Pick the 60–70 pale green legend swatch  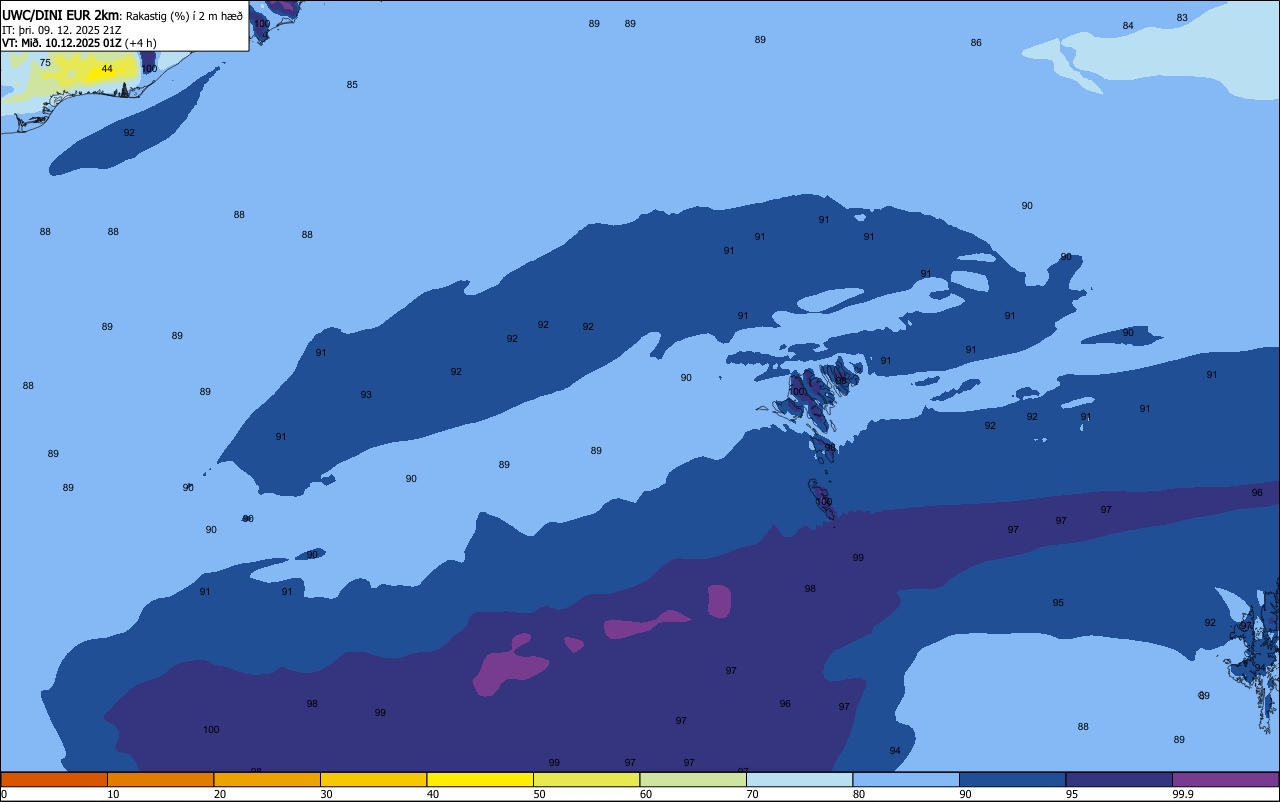[693, 779]
